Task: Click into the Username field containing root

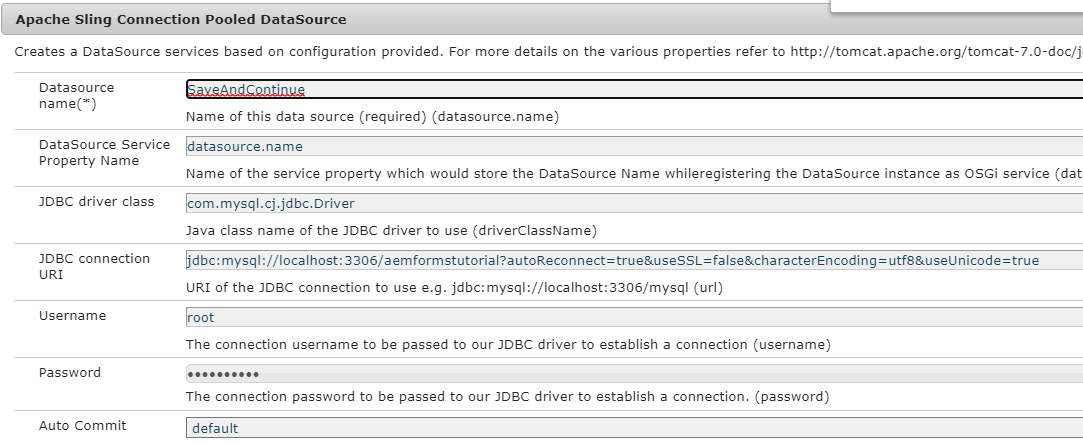Action: point(633,317)
